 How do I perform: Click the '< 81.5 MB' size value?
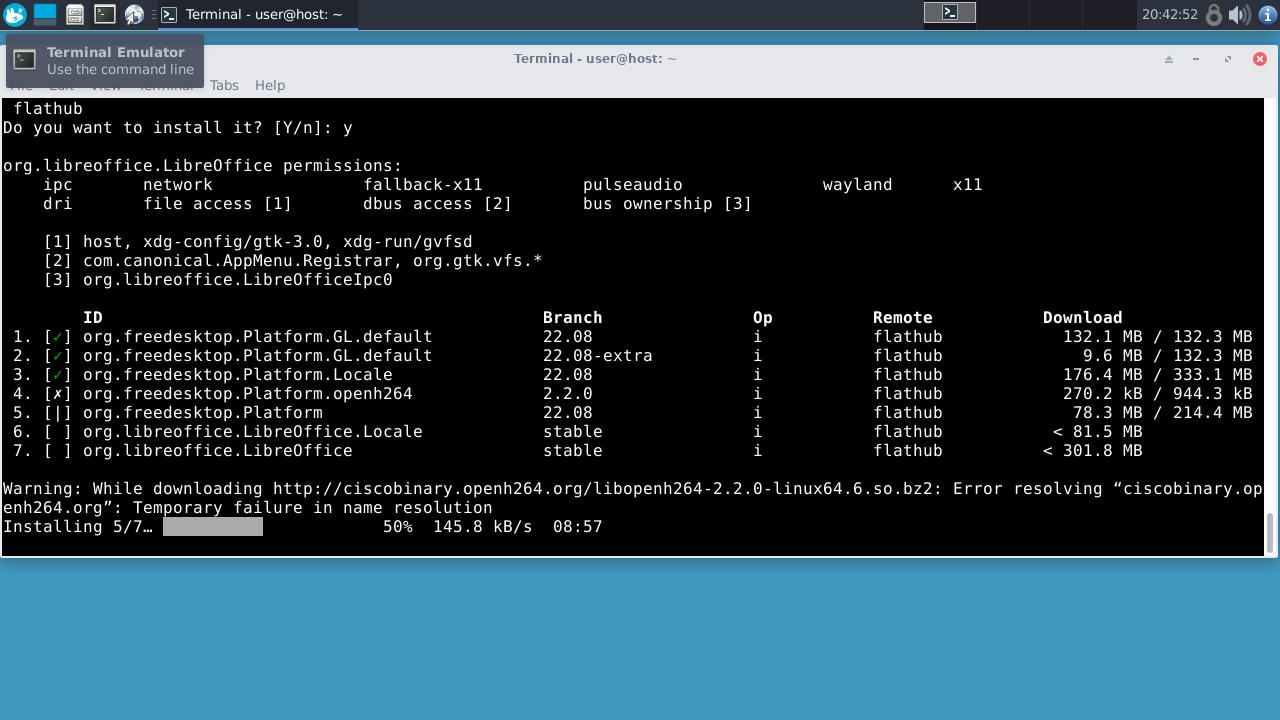(x=1098, y=432)
